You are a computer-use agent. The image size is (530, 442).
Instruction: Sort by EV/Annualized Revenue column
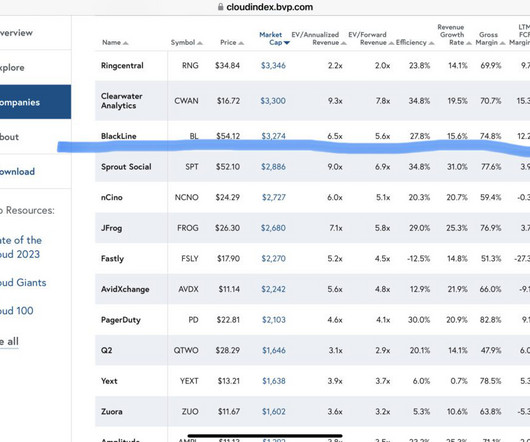pyautogui.click(x=319, y=39)
